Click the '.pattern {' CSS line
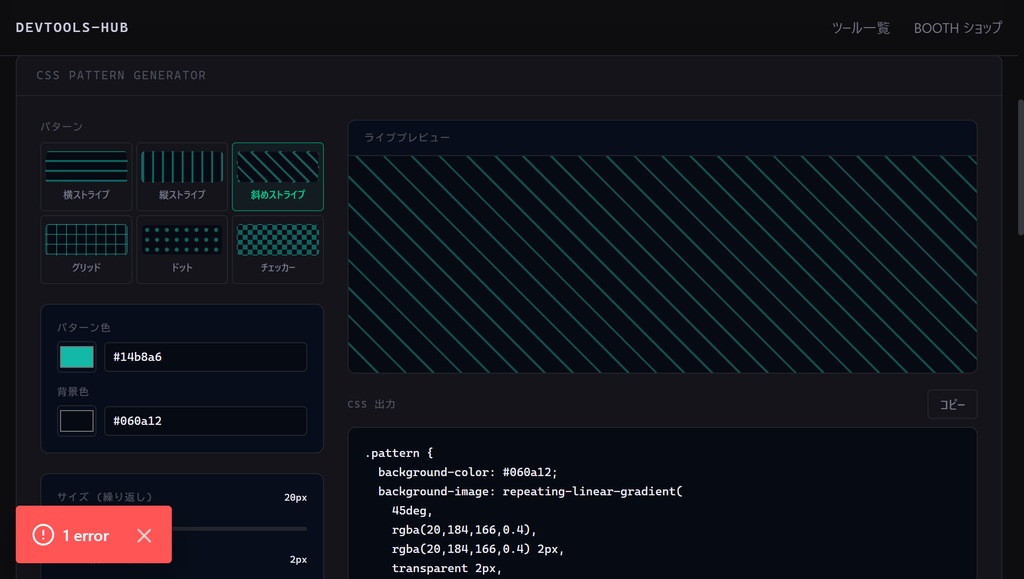This screenshot has height=579, width=1024. (398, 453)
